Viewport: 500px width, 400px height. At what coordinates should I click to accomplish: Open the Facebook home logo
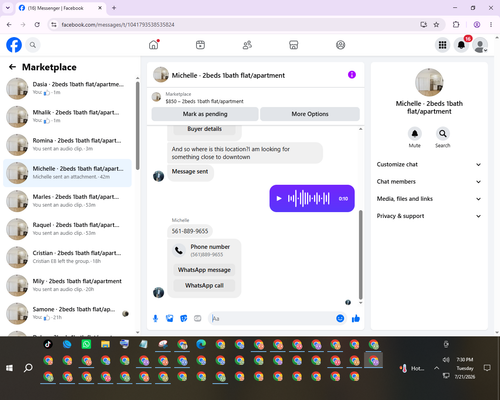pos(14,45)
